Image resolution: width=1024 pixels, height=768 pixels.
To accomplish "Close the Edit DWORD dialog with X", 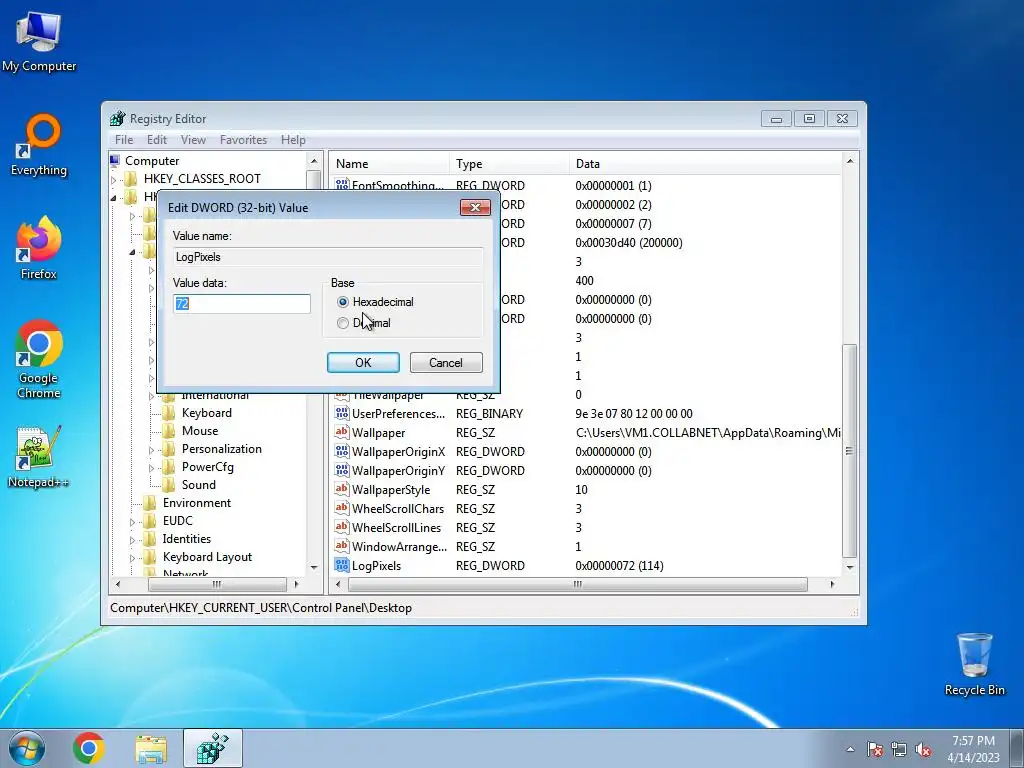I will coord(475,207).
